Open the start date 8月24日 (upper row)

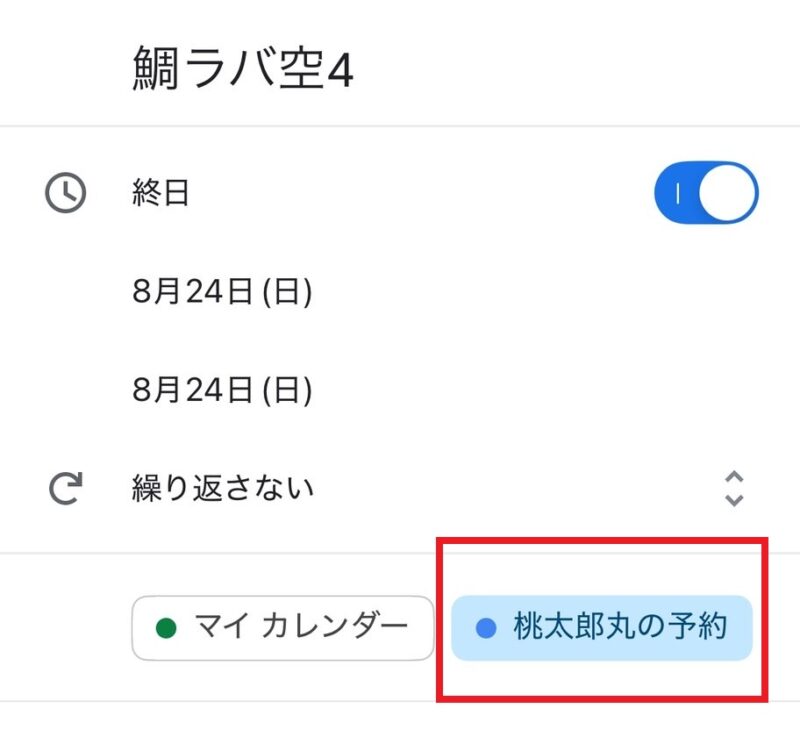(x=222, y=292)
